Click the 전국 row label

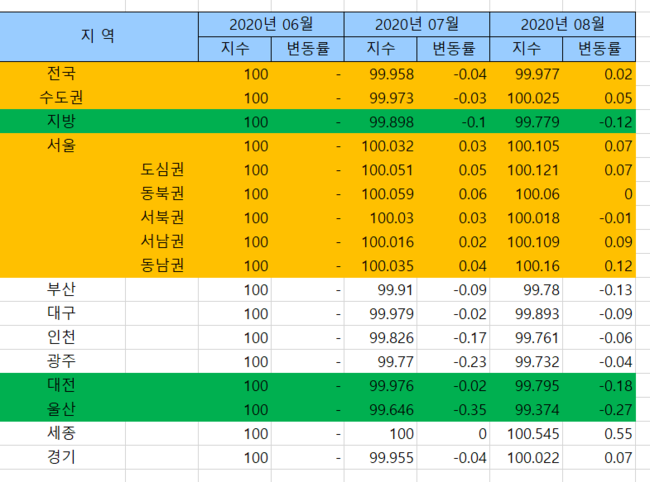coord(61,73)
